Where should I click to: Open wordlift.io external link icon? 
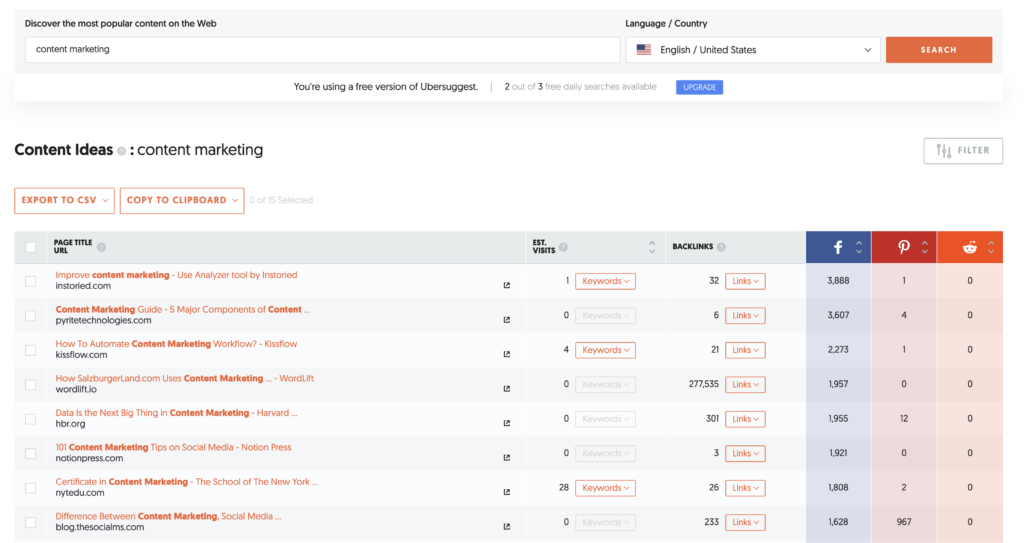tap(507, 389)
